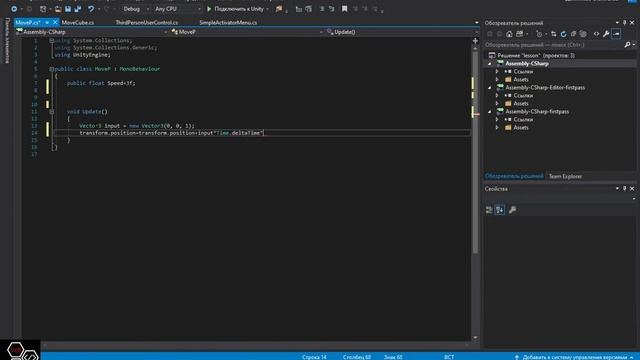Expand Ссылки under Assembly-CSharp

coord(497,72)
